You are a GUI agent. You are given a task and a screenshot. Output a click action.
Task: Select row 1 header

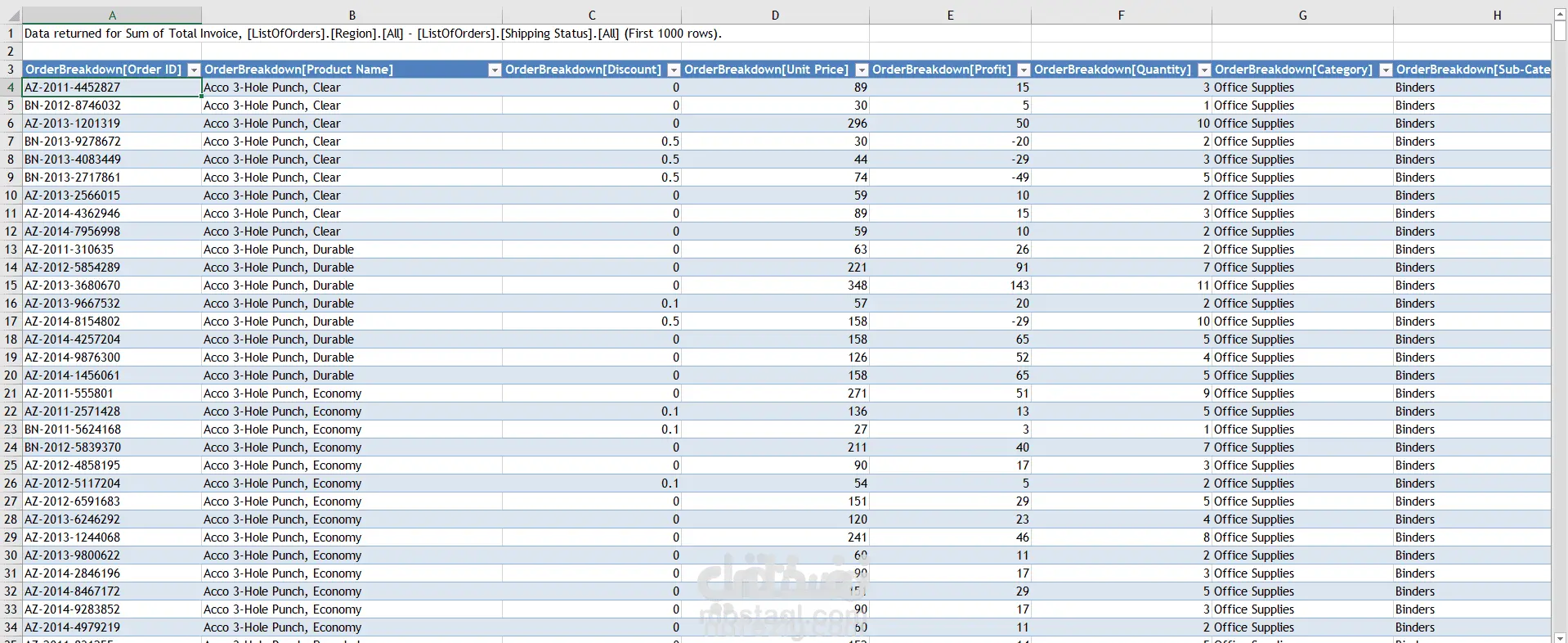pyautogui.click(x=11, y=34)
